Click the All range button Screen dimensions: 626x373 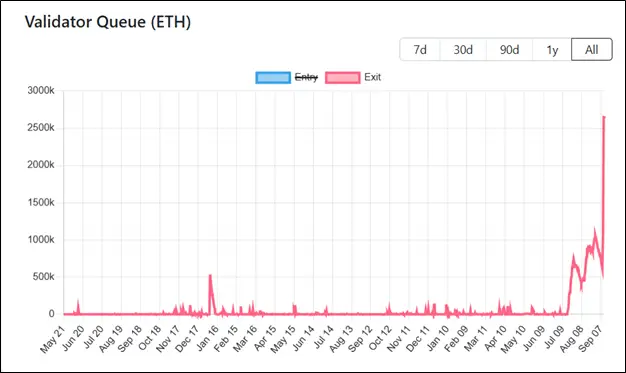(592, 50)
